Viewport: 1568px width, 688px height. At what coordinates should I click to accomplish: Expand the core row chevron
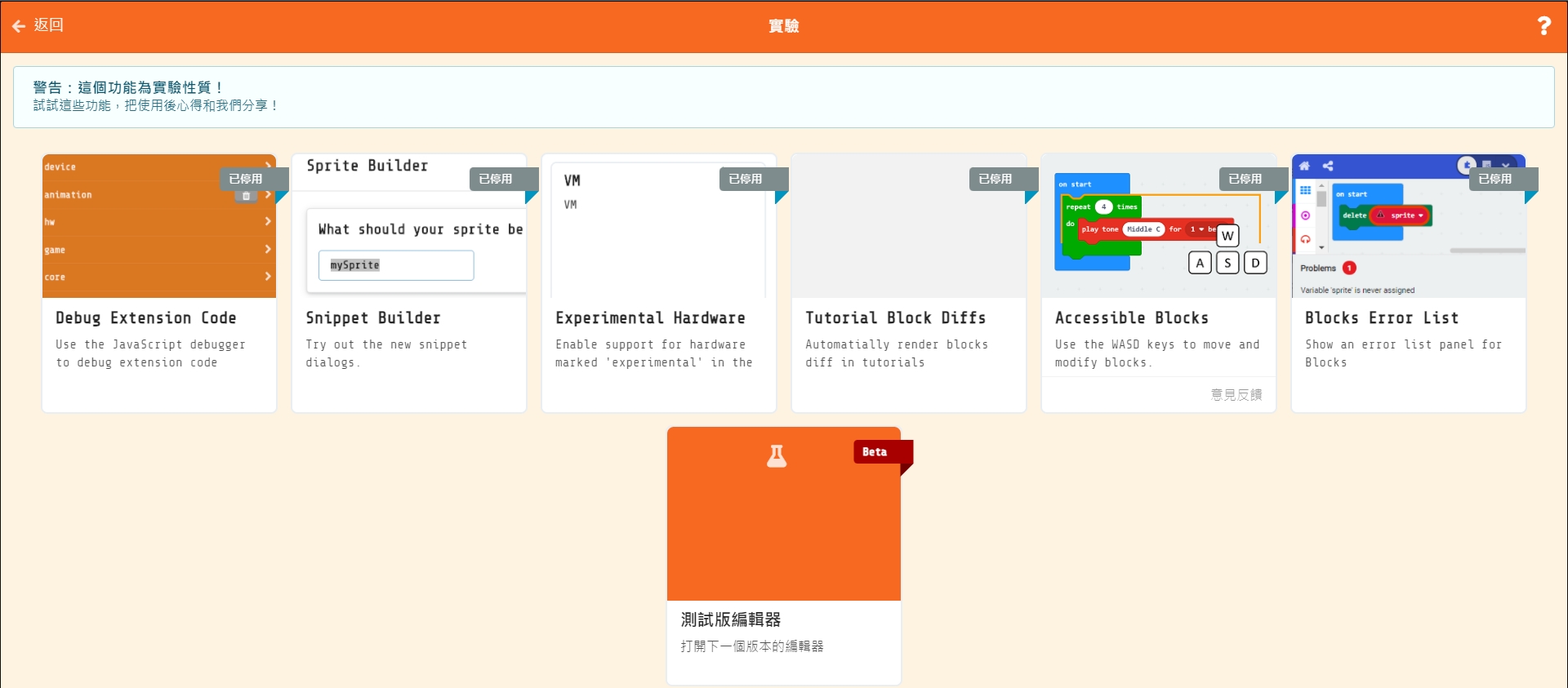coord(268,277)
